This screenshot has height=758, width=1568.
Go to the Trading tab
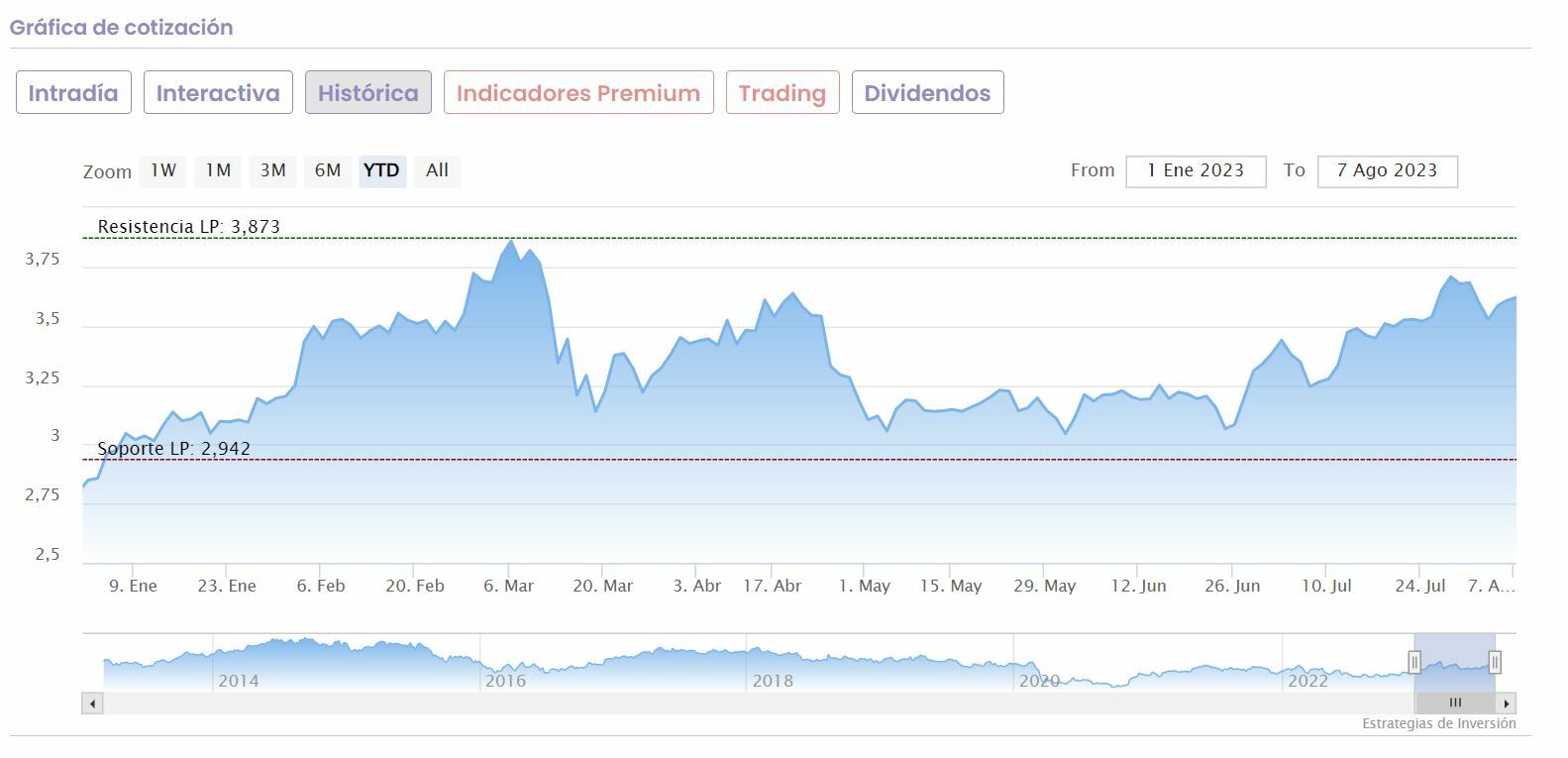point(783,92)
